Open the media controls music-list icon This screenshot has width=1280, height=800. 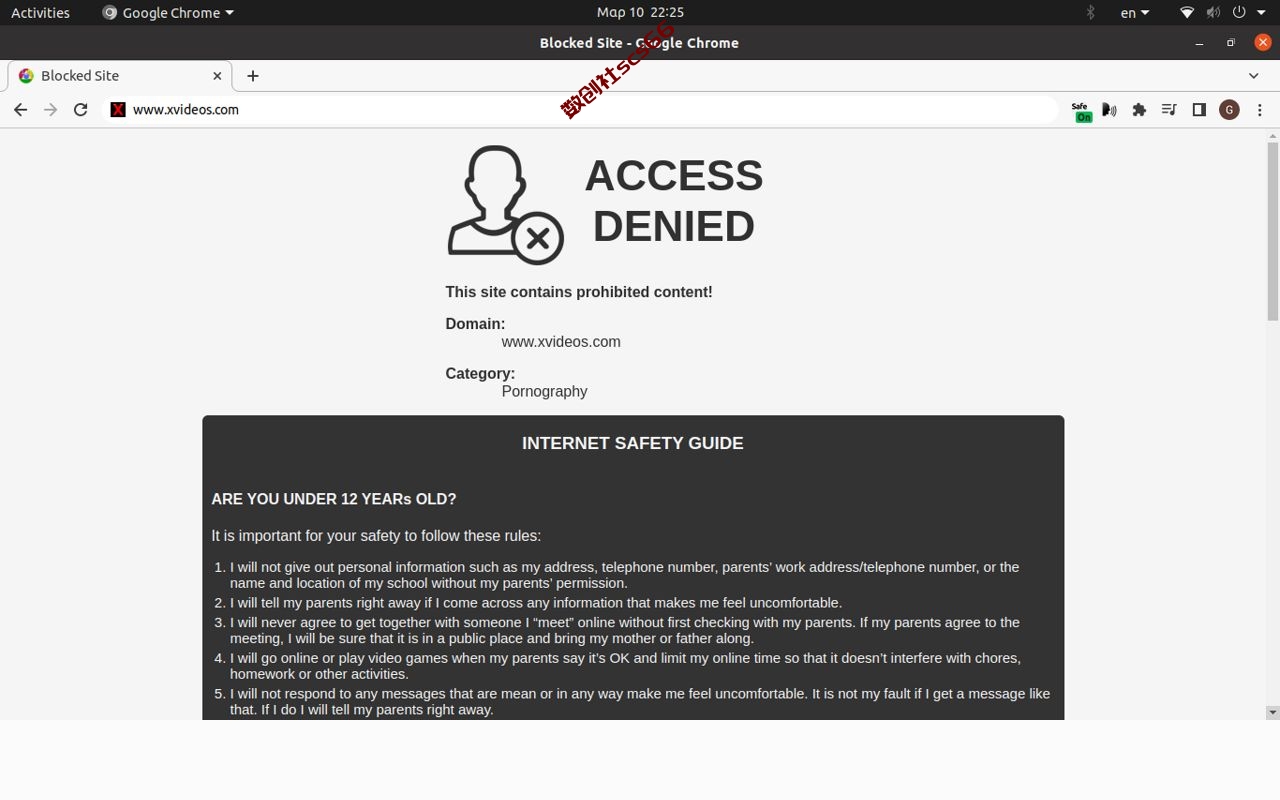1169,110
